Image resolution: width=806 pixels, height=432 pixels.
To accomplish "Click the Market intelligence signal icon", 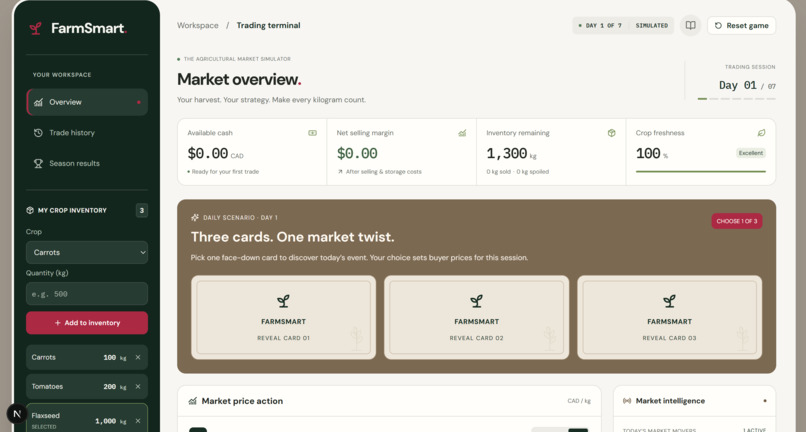I will point(627,401).
